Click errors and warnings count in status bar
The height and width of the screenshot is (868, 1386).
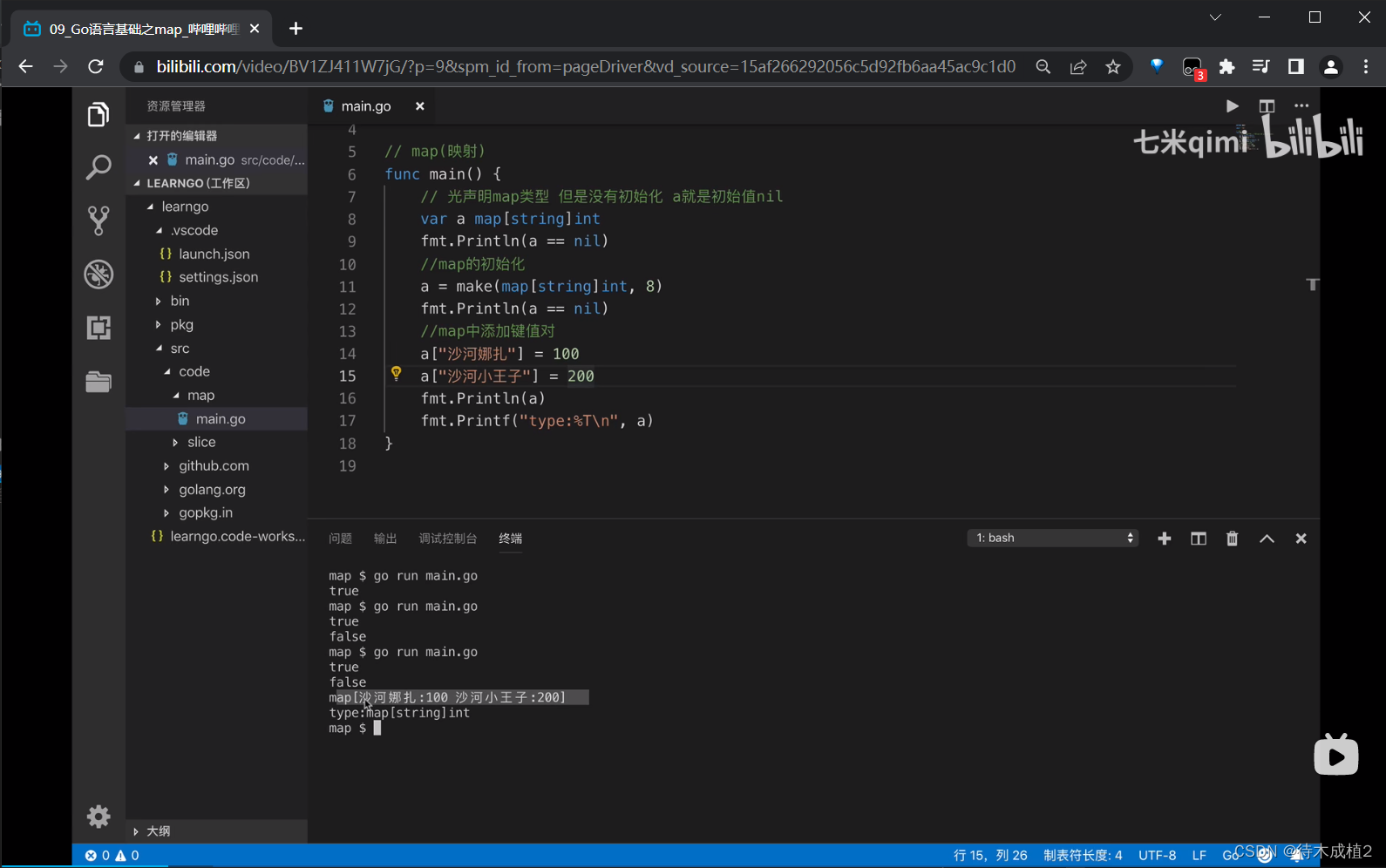pos(112,856)
